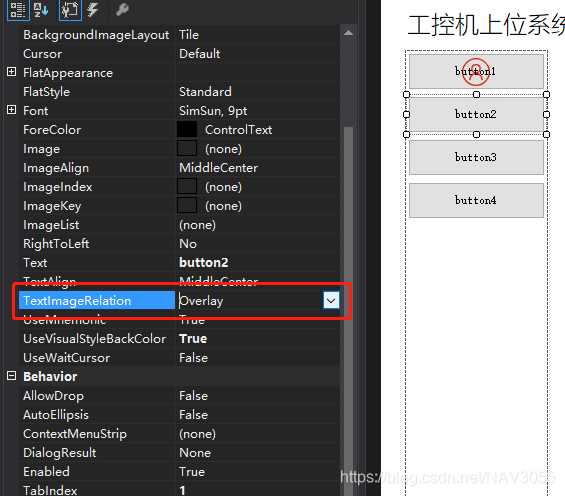Select the TabIndex property row
Viewport: 565px width, 496px height.
179,490
